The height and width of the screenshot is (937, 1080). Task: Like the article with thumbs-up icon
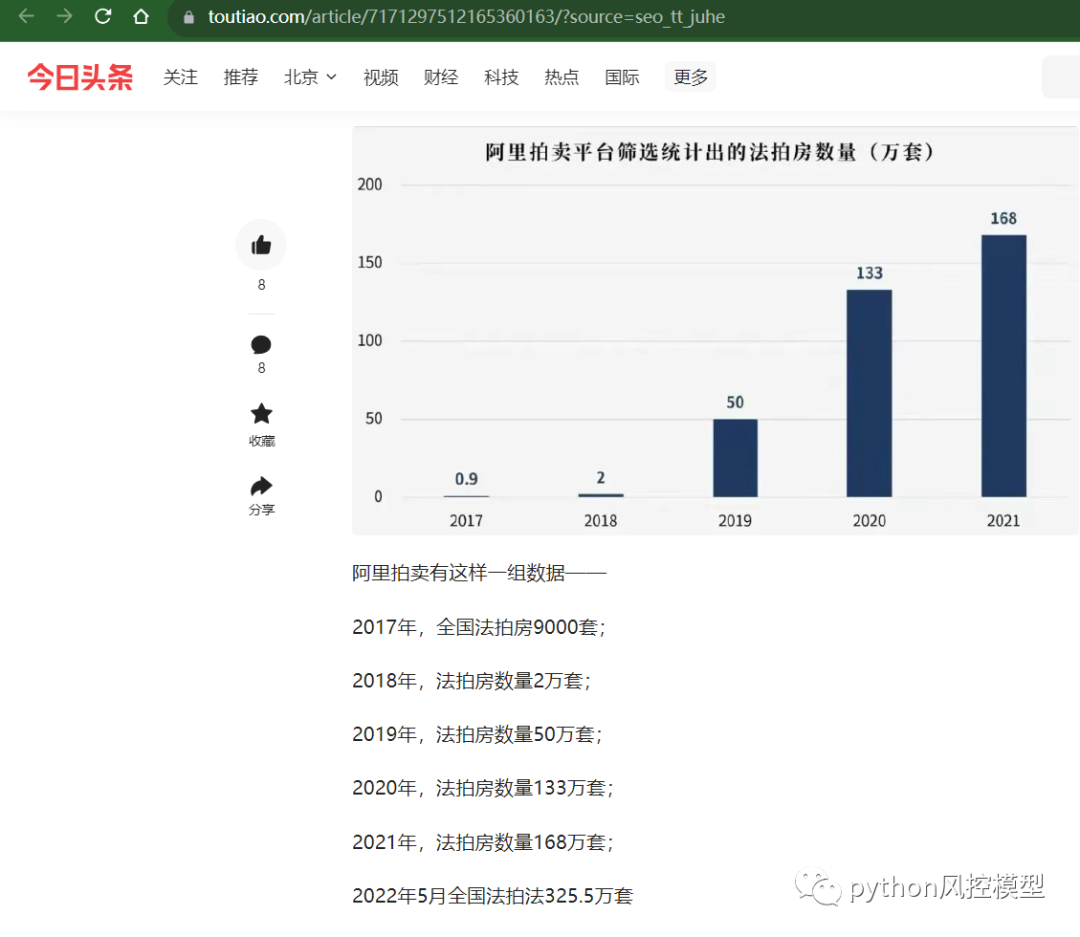pyautogui.click(x=261, y=245)
